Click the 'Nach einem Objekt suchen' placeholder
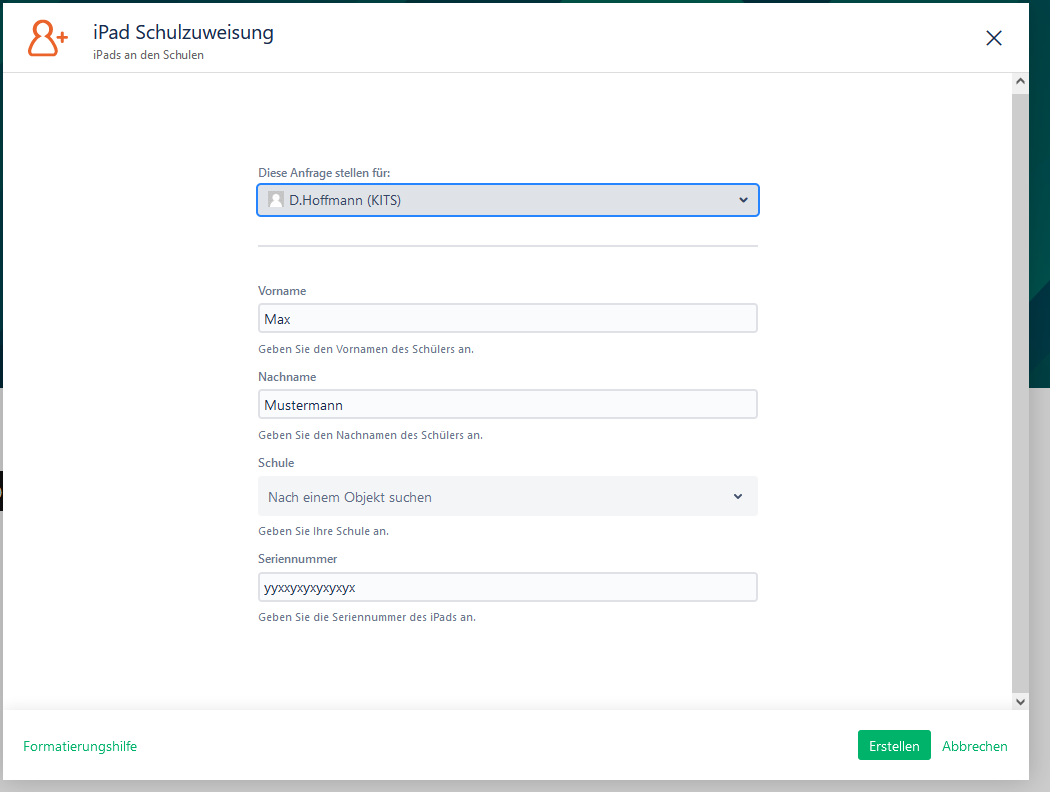Screen dimensions: 1050x792 [x=350, y=497]
